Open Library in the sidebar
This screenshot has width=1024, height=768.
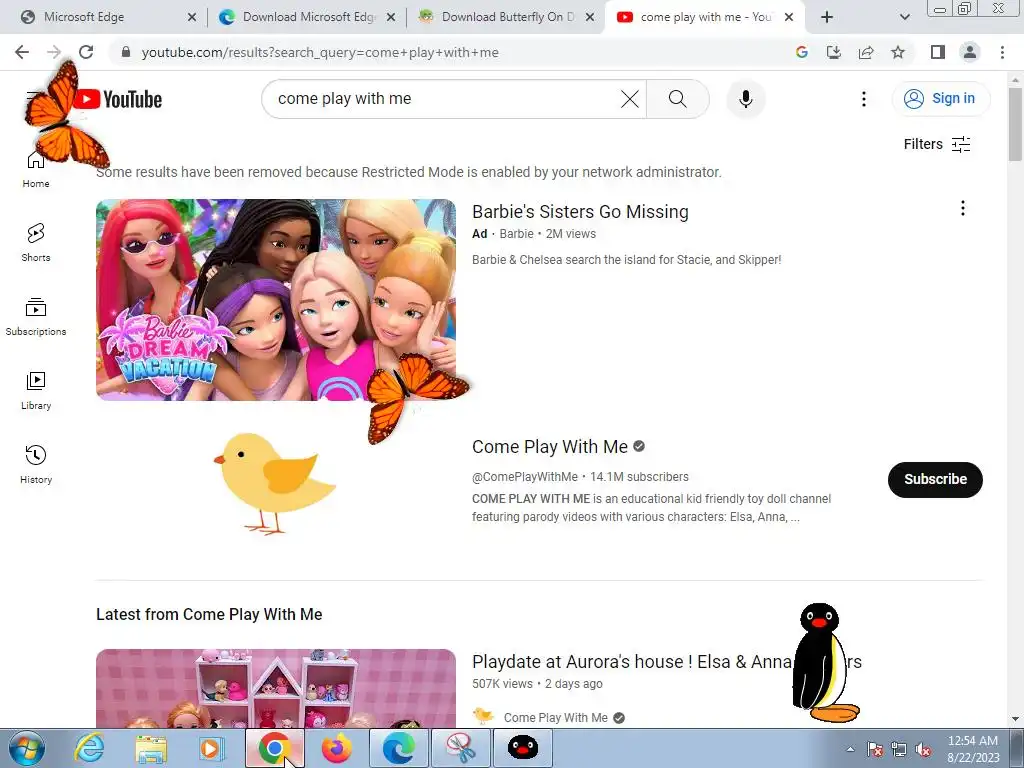pos(36,391)
